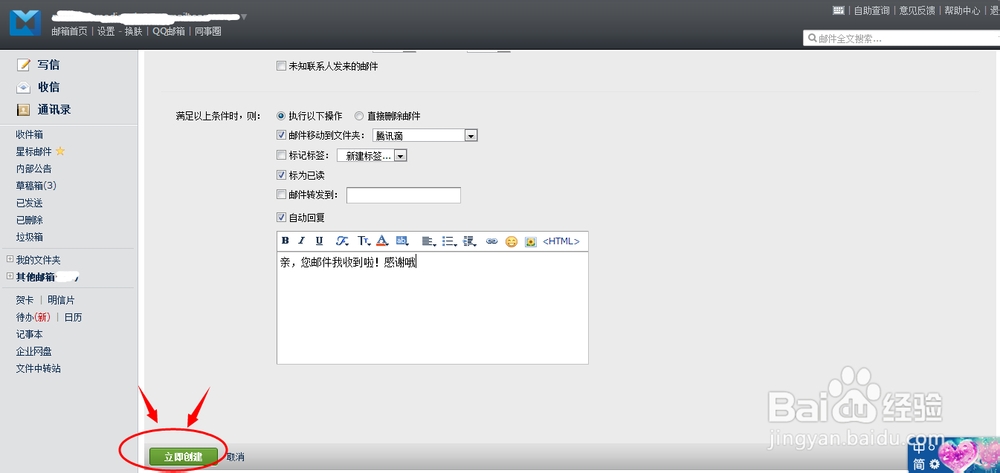Open the indent options icon
Viewport: 1000px width, 473px height.
(469, 241)
